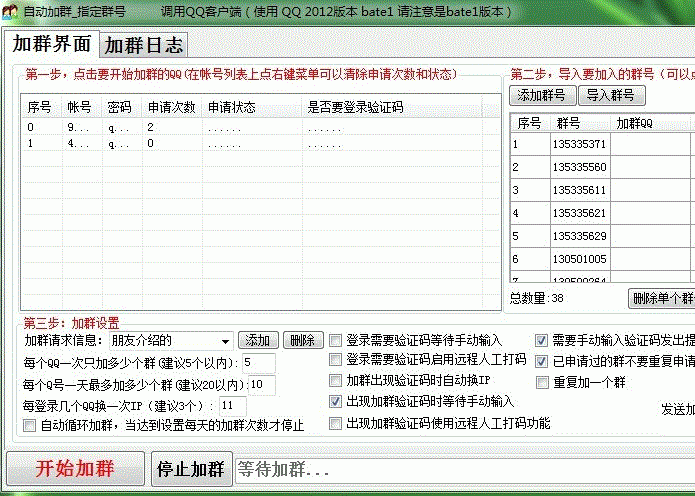This screenshot has height=496, width=695.
Task: Click the 添加群号 button
Action: [543, 95]
